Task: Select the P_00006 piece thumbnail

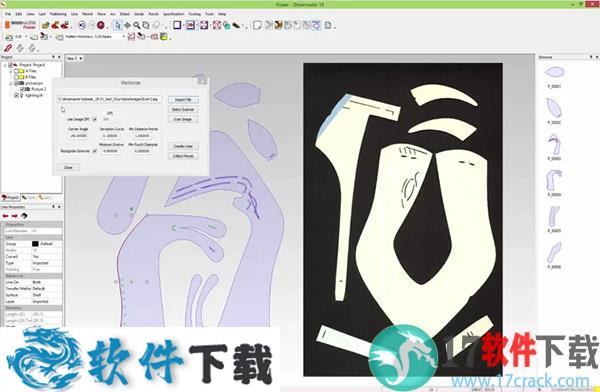Action: pos(554,252)
